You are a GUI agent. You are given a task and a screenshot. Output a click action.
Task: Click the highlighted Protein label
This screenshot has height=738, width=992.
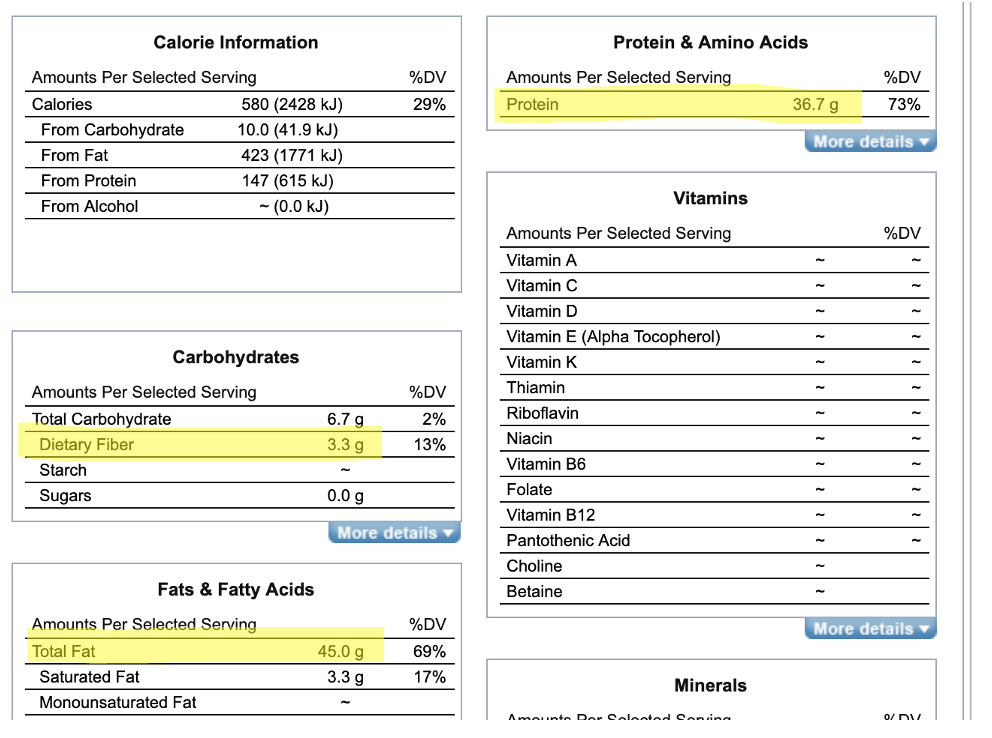[x=533, y=105]
